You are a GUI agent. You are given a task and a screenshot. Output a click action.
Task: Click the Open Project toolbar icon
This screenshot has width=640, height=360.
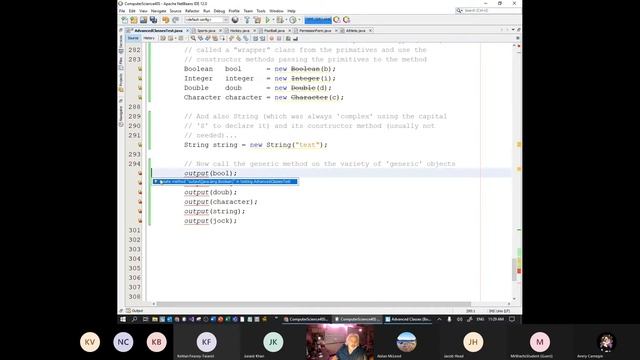[143, 20]
